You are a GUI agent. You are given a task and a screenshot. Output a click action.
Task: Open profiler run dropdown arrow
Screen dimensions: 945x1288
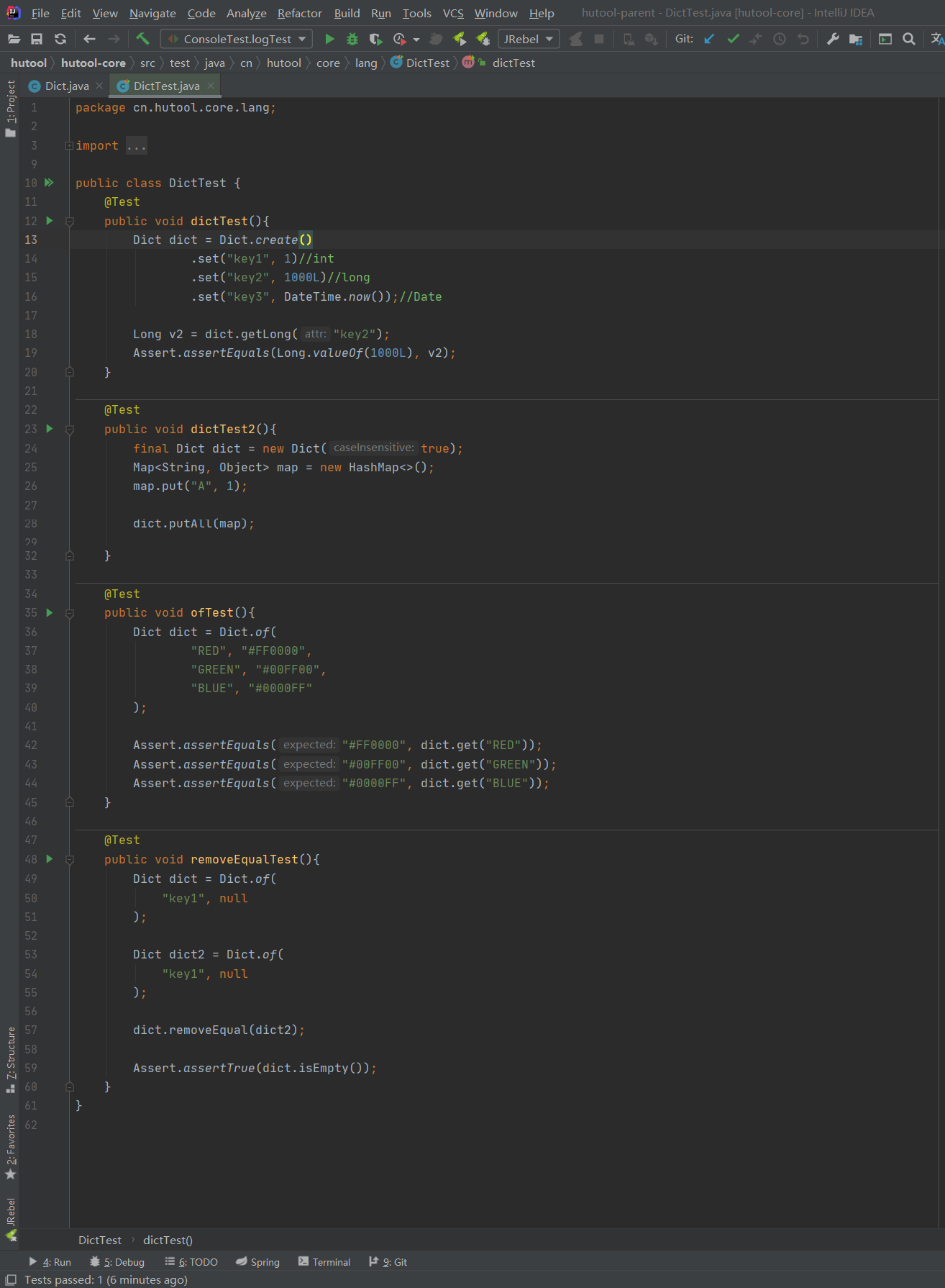(x=416, y=40)
